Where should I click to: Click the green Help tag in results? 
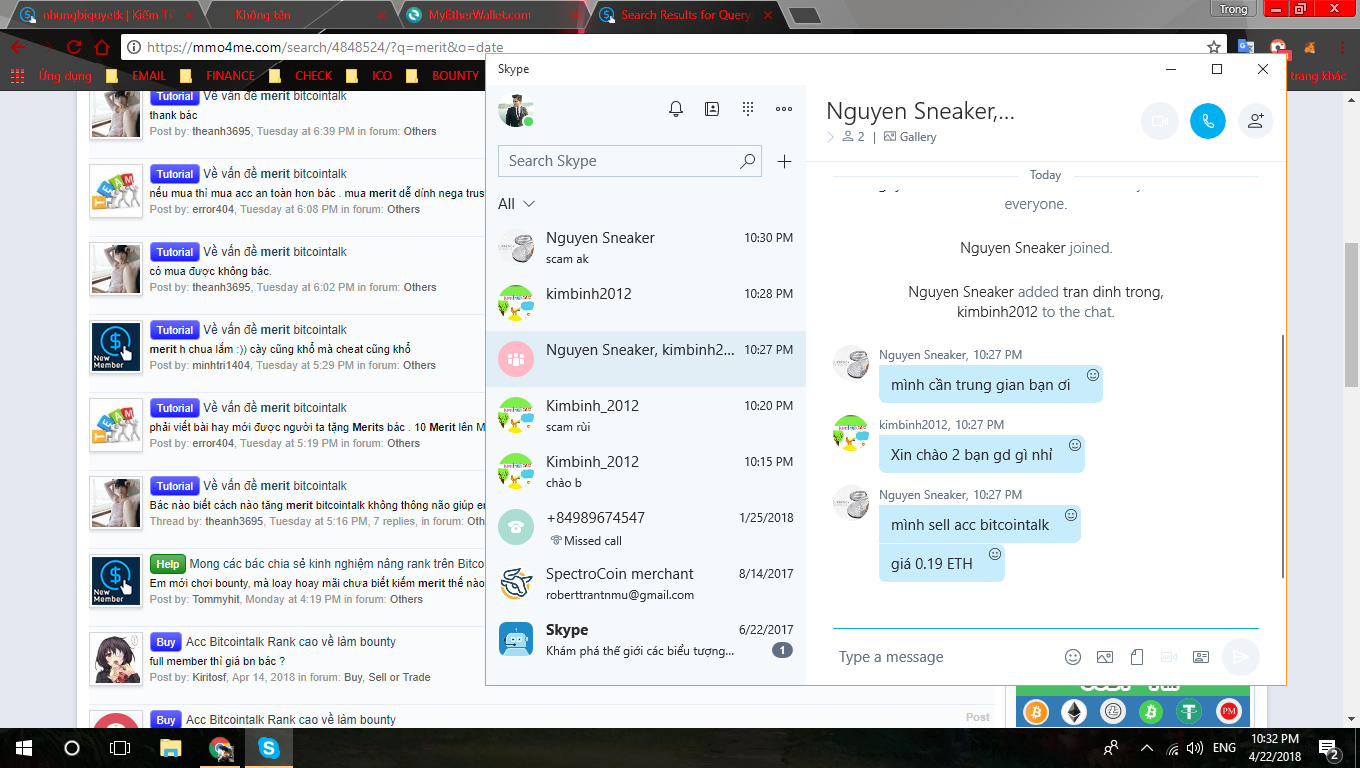[168, 564]
